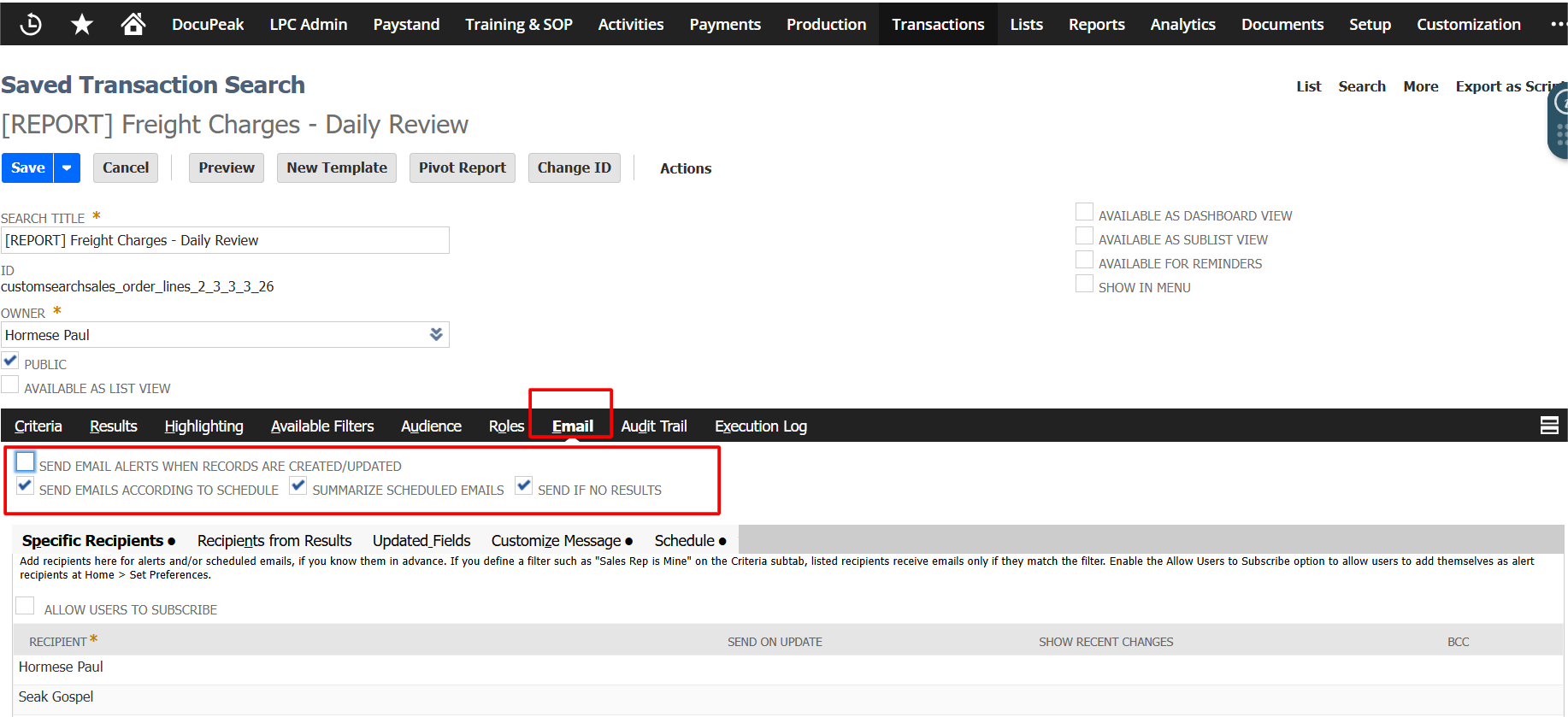Enable Send Email Alerts When Records Created/Updated
Image resolution: width=1568 pixels, height=717 pixels.
[26, 462]
